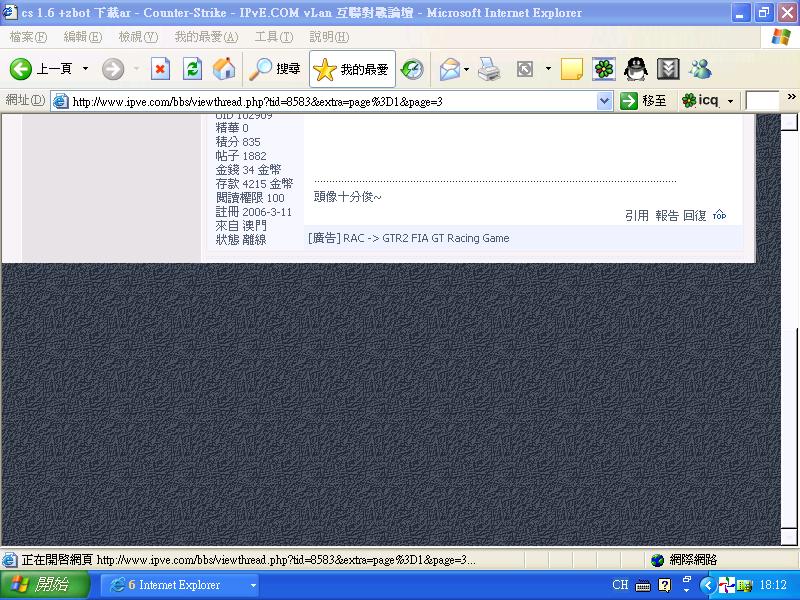The image size is (800, 600).
Task: Click the 開始 Start button
Action: (45, 585)
